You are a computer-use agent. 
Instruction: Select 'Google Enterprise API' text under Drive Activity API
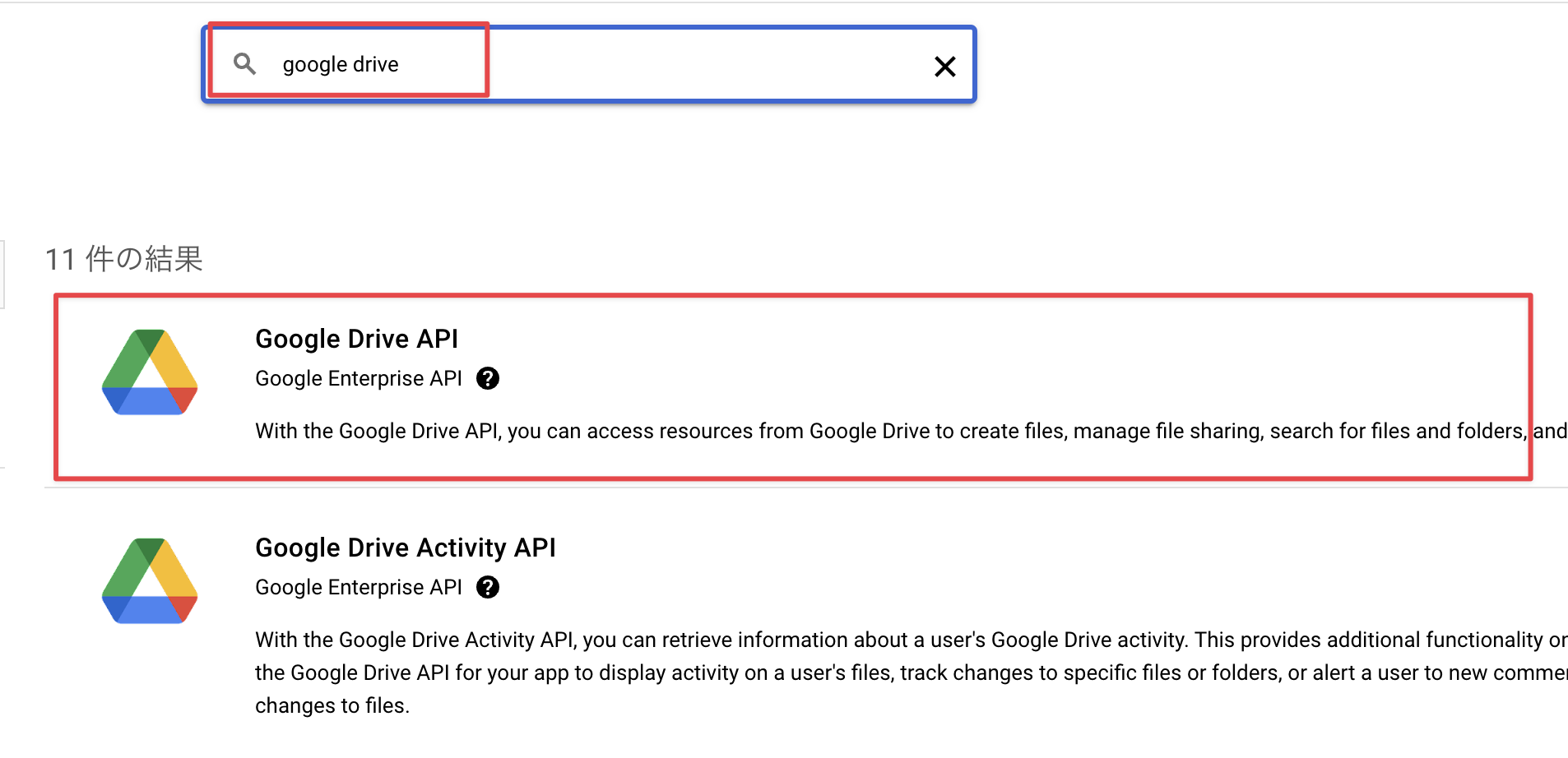[359, 587]
